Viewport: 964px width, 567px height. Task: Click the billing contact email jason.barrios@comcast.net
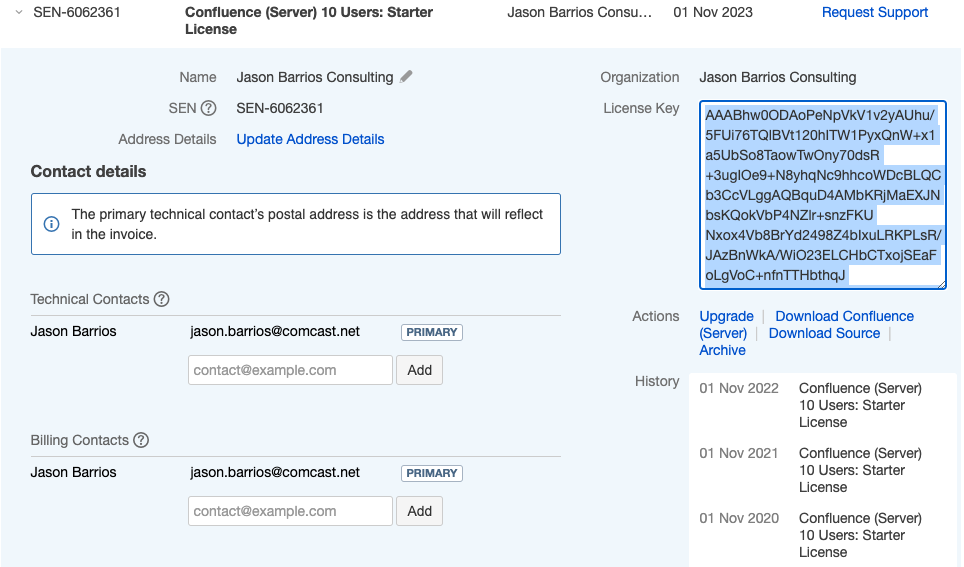tap(275, 472)
